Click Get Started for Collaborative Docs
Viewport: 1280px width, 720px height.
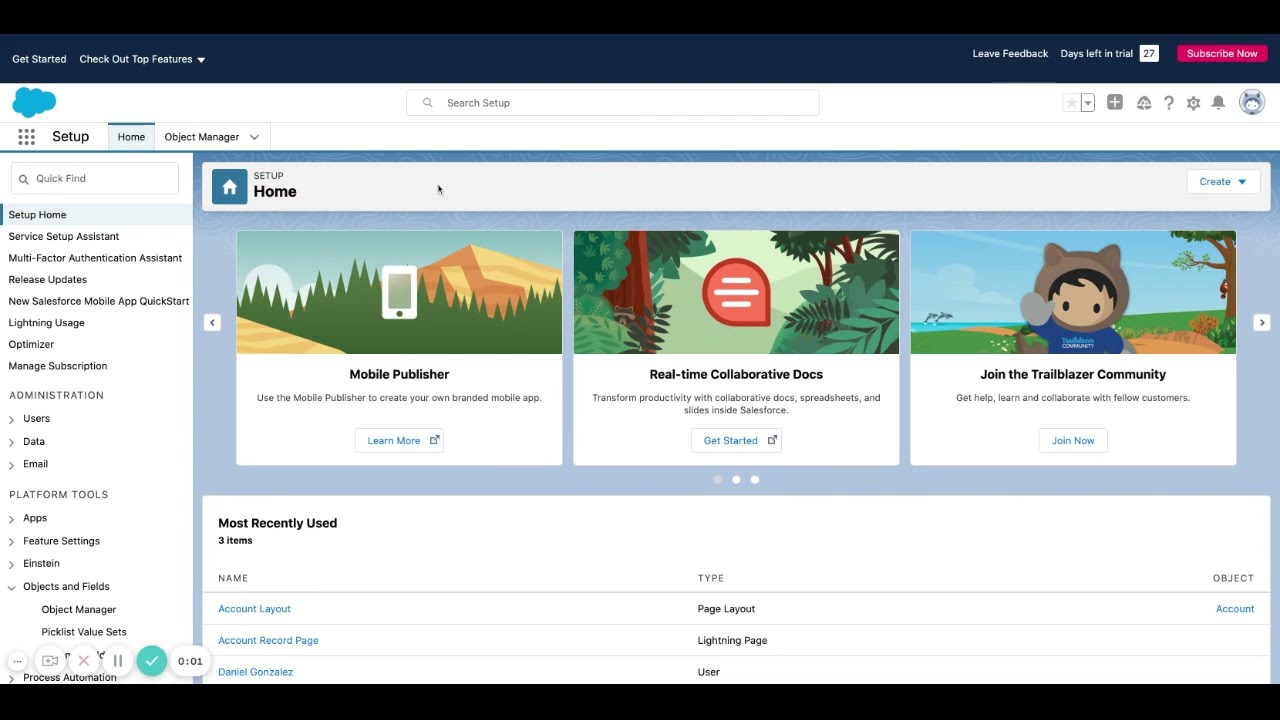tap(736, 441)
